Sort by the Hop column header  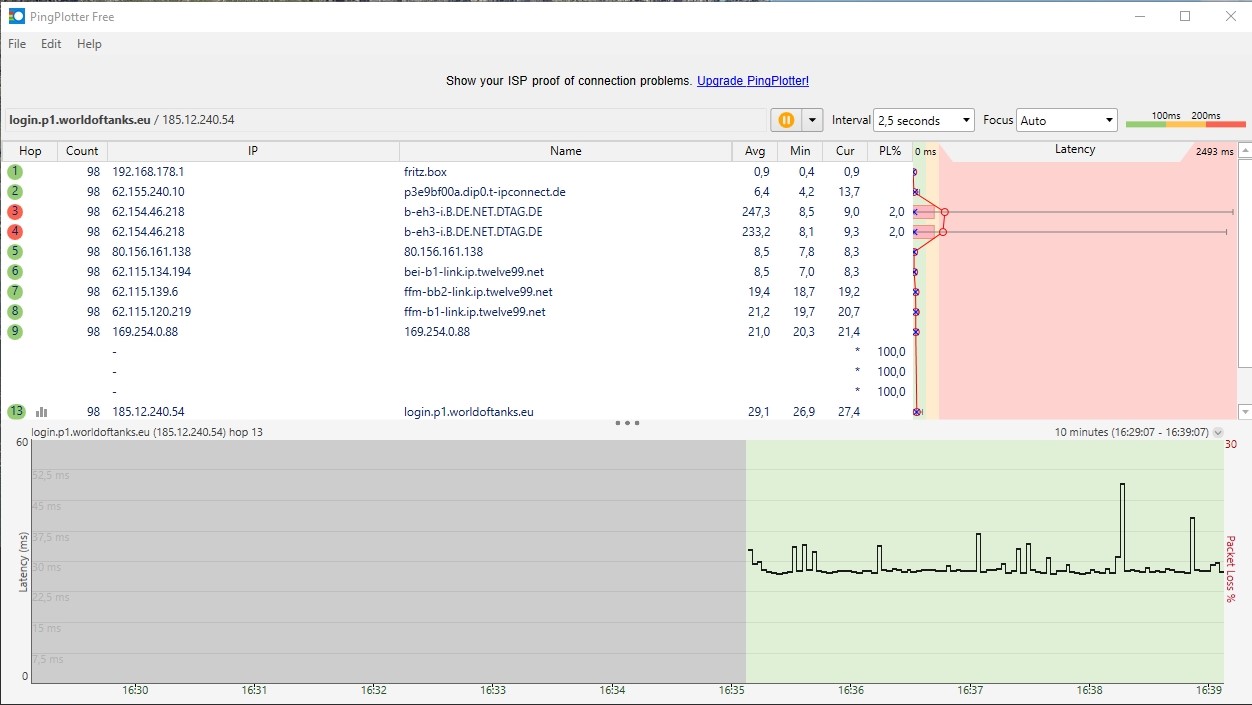(30, 151)
